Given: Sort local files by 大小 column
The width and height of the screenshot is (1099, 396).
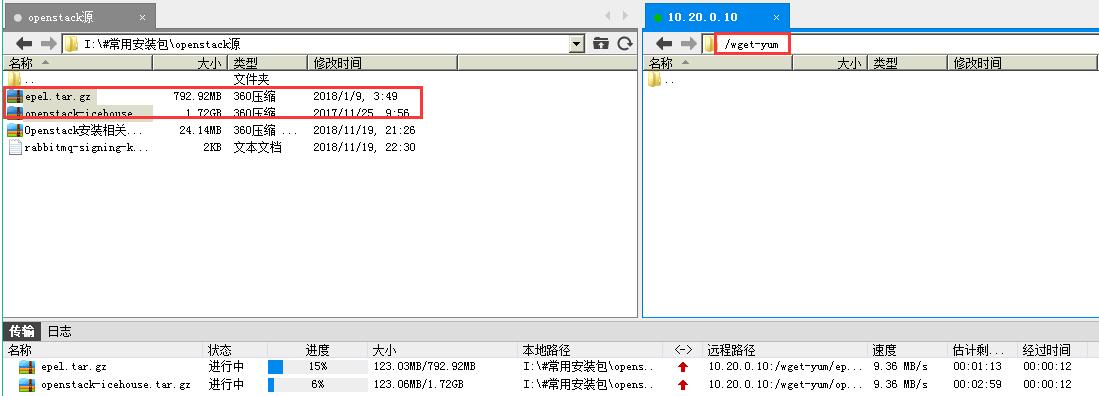Looking at the screenshot, I should (191, 63).
